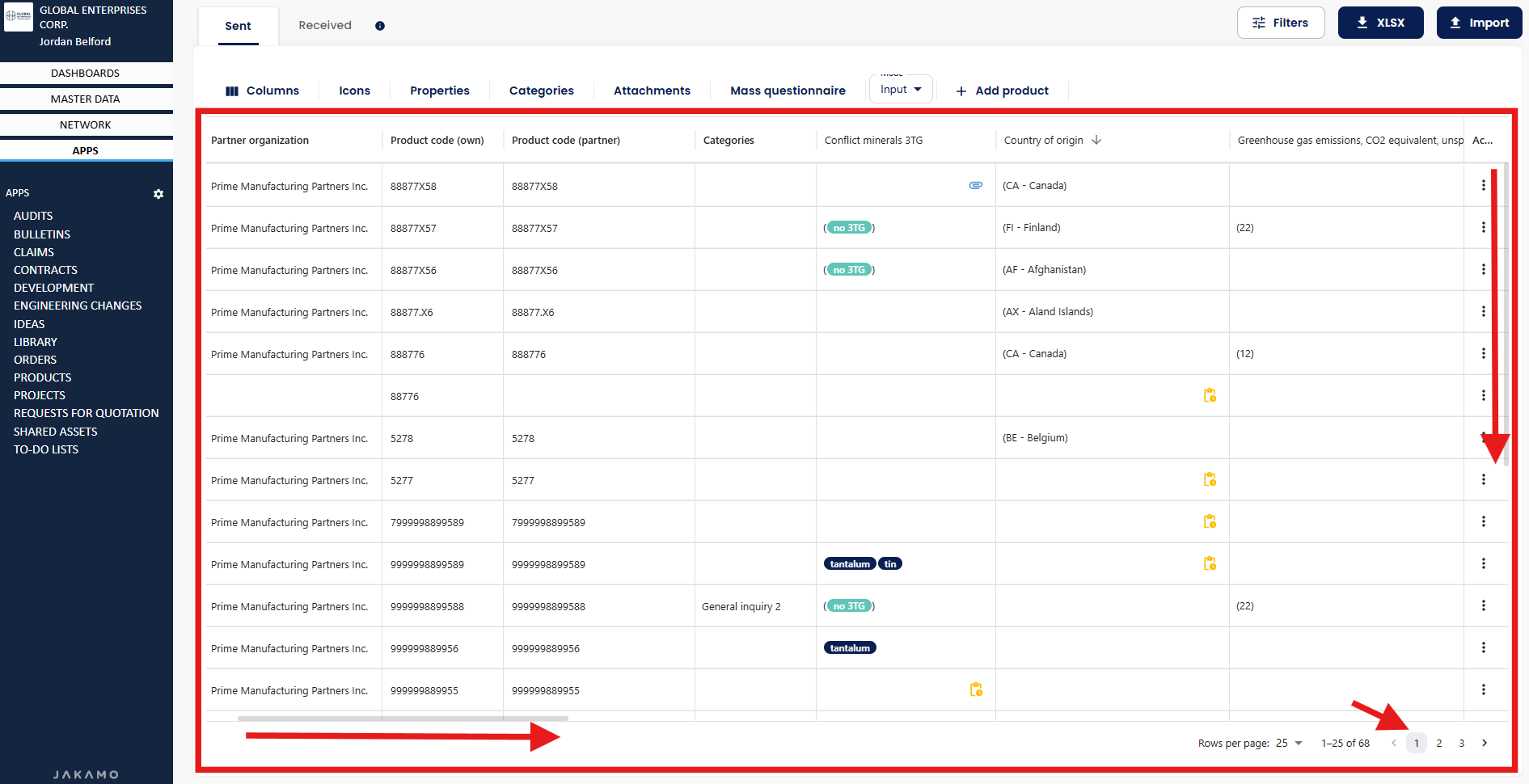Click the Add product button
The width and height of the screenshot is (1529, 784).
(1002, 91)
